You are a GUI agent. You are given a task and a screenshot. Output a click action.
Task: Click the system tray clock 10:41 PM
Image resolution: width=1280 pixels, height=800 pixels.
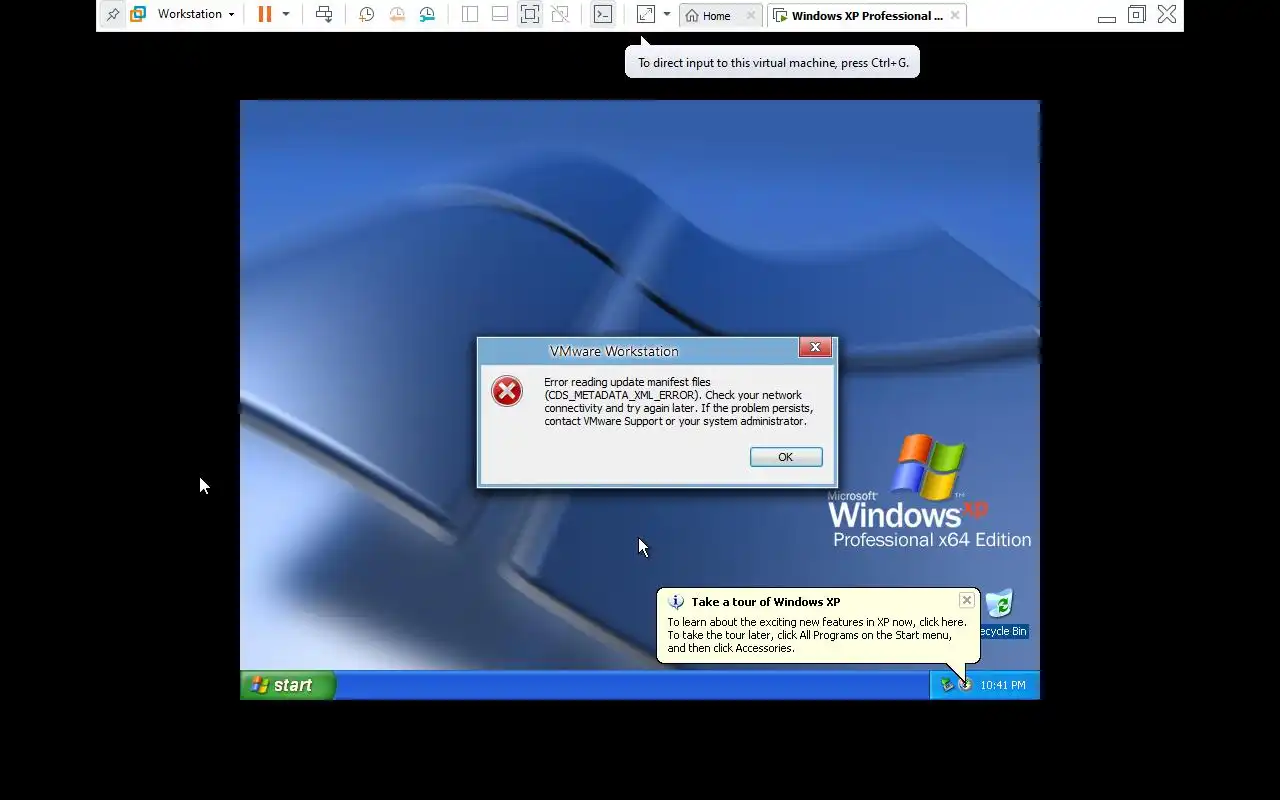click(1003, 685)
